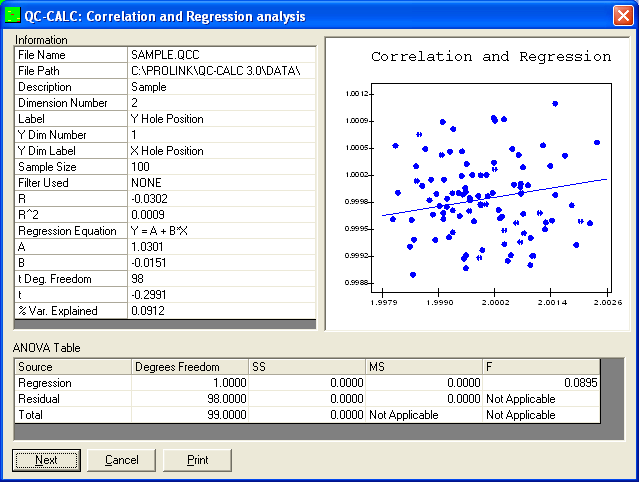Select the Regression row in ANOVA table
This screenshot has height=482, width=639.
(307, 383)
